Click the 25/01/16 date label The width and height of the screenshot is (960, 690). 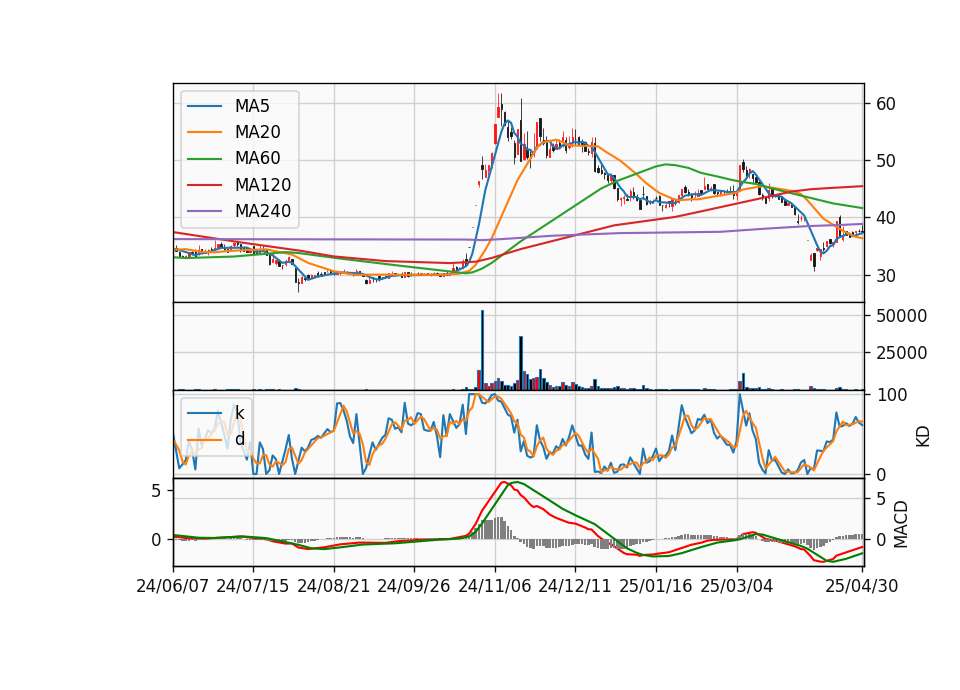click(x=656, y=586)
